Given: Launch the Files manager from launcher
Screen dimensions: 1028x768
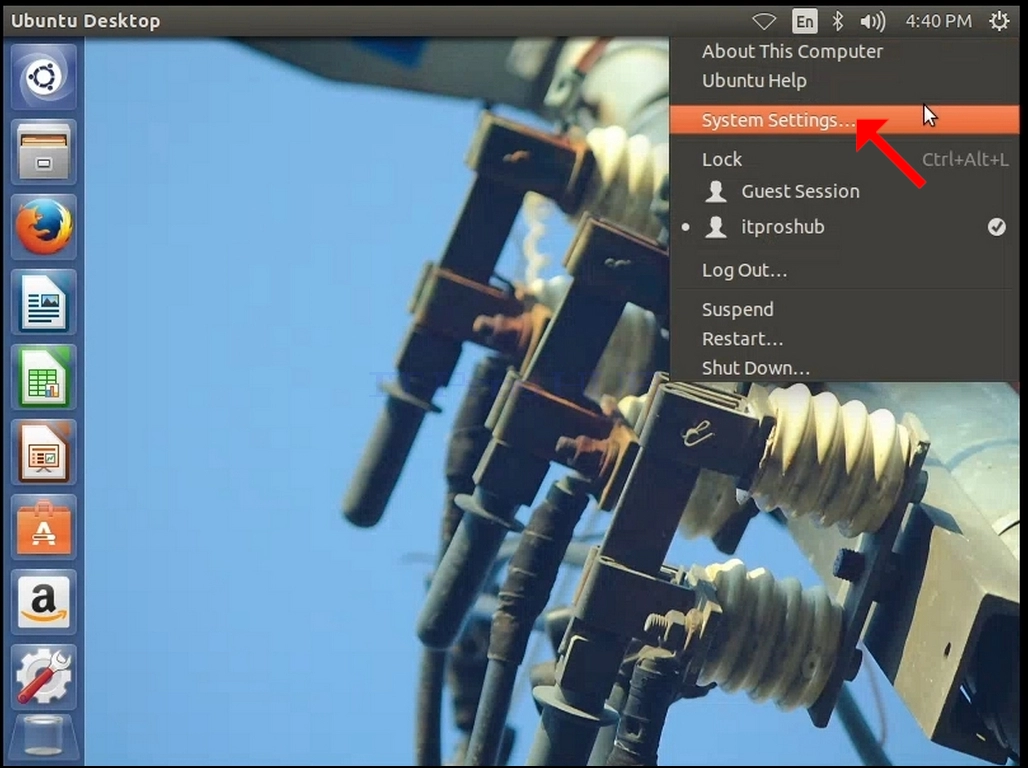Looking at the screenshot, I should coord(43,152).
